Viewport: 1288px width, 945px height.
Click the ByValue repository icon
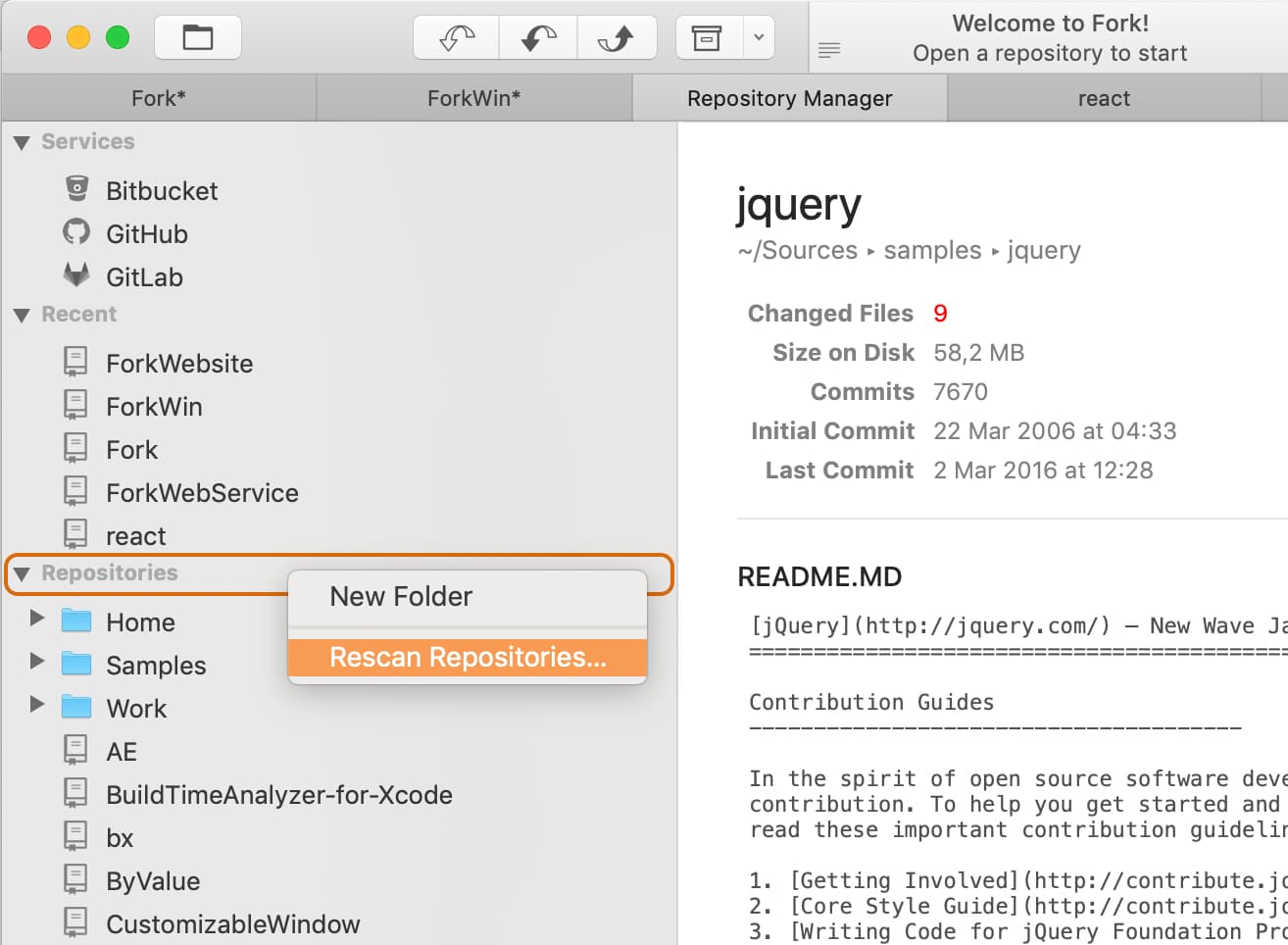[75, 879]
